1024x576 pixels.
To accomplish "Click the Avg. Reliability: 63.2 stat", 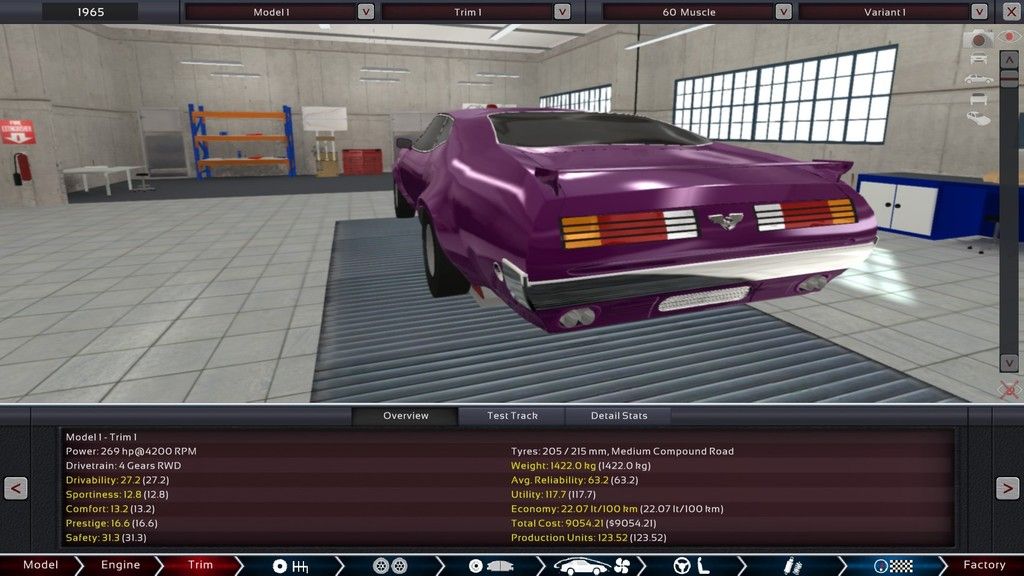I will [x=575, y=480].
